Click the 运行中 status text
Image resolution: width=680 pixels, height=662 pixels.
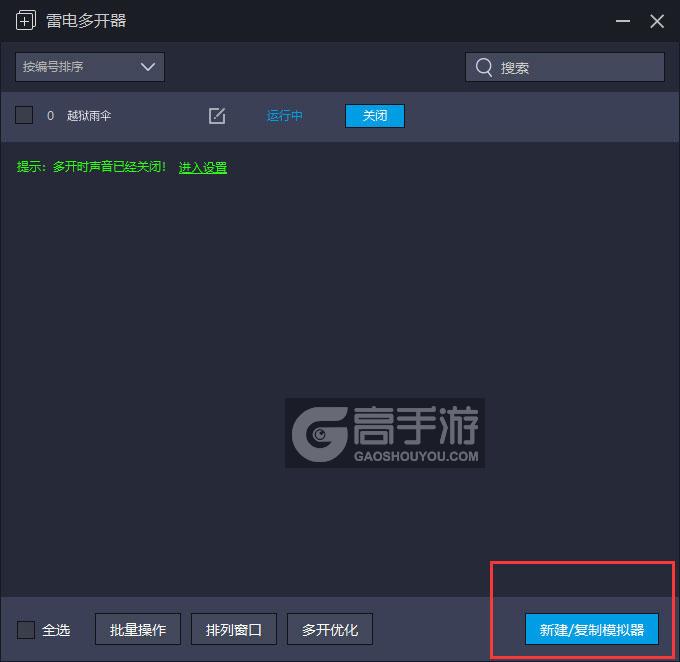(284, 116)
